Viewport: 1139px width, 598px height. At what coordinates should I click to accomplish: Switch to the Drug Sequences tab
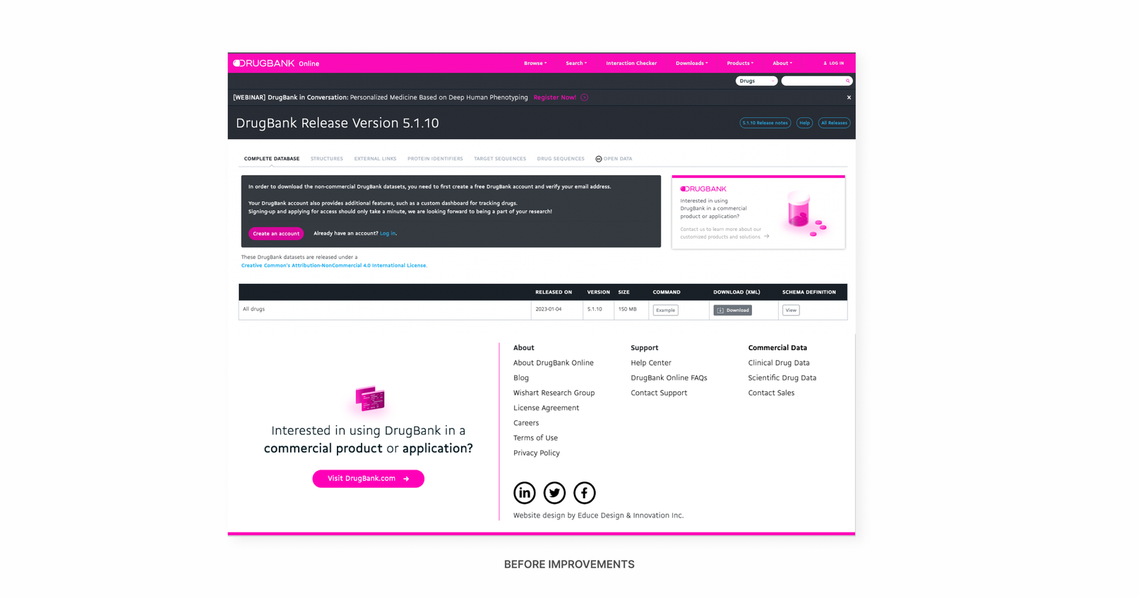click(x=561, y=158)
